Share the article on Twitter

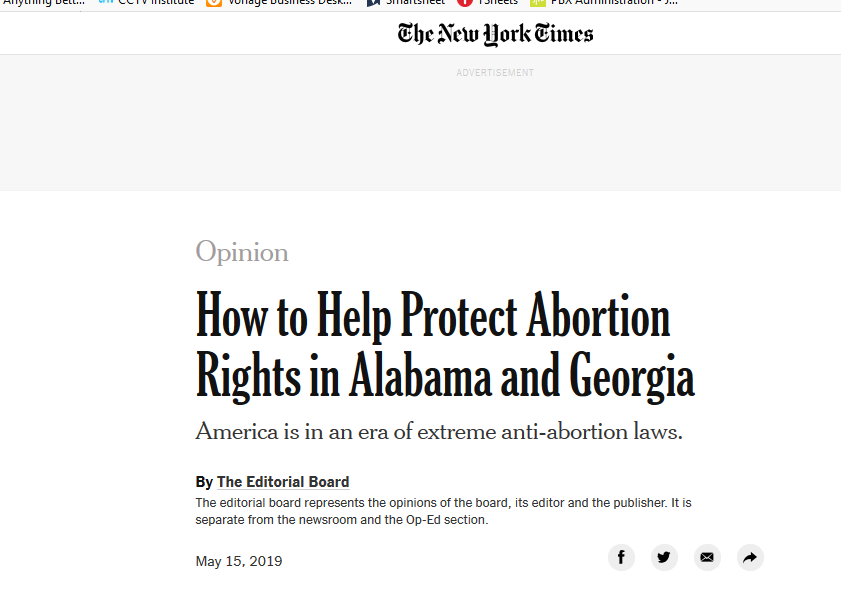pyautogui.click(x=664, y=557)
